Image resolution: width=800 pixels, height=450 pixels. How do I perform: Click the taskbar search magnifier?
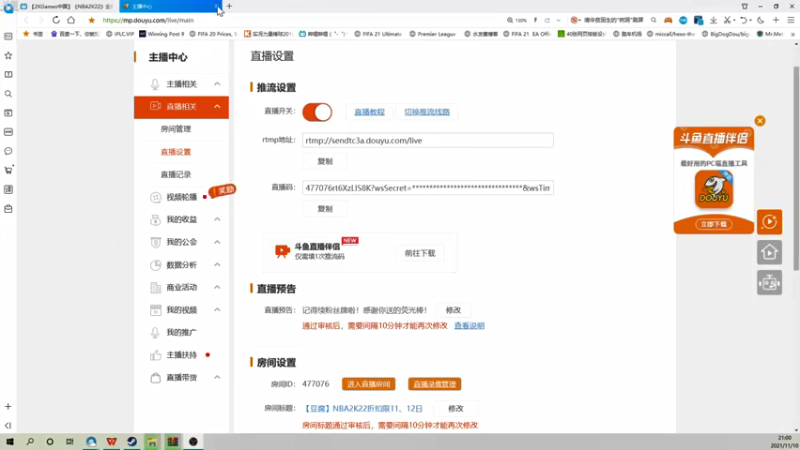pos(30,441)
